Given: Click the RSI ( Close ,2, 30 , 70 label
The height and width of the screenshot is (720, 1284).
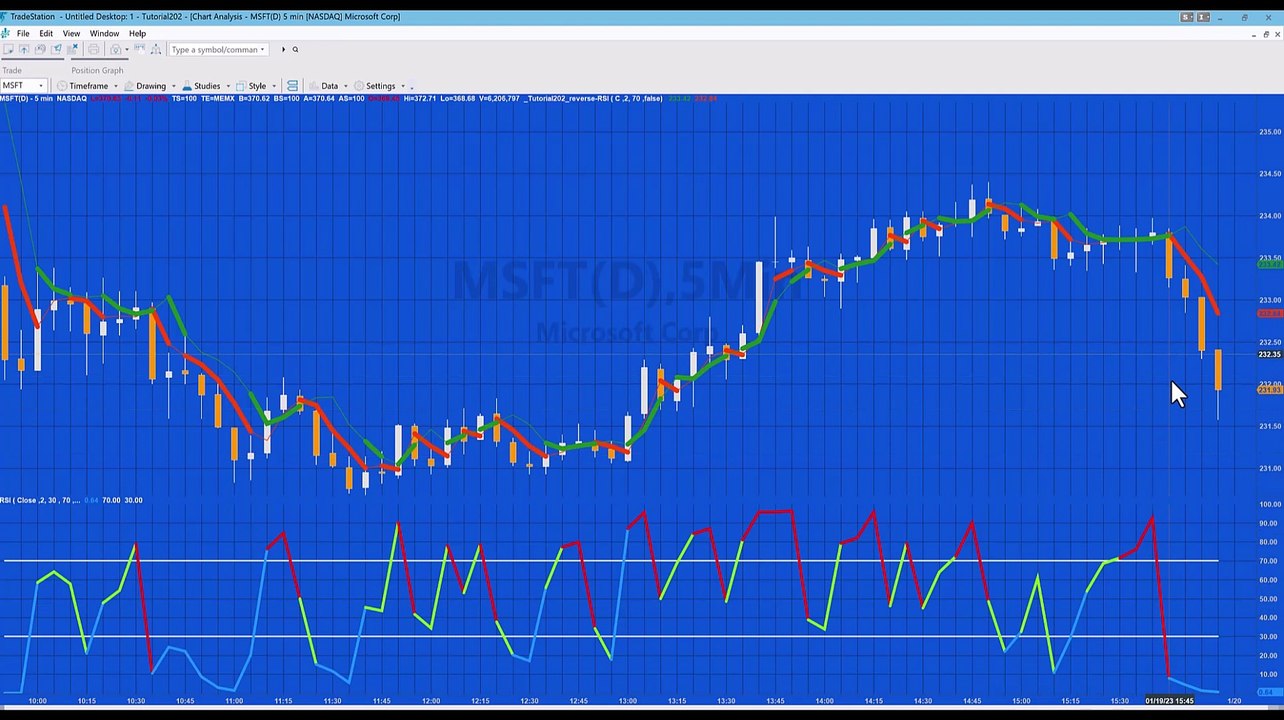Looking at the screenshot, I should tap(40, 500).
